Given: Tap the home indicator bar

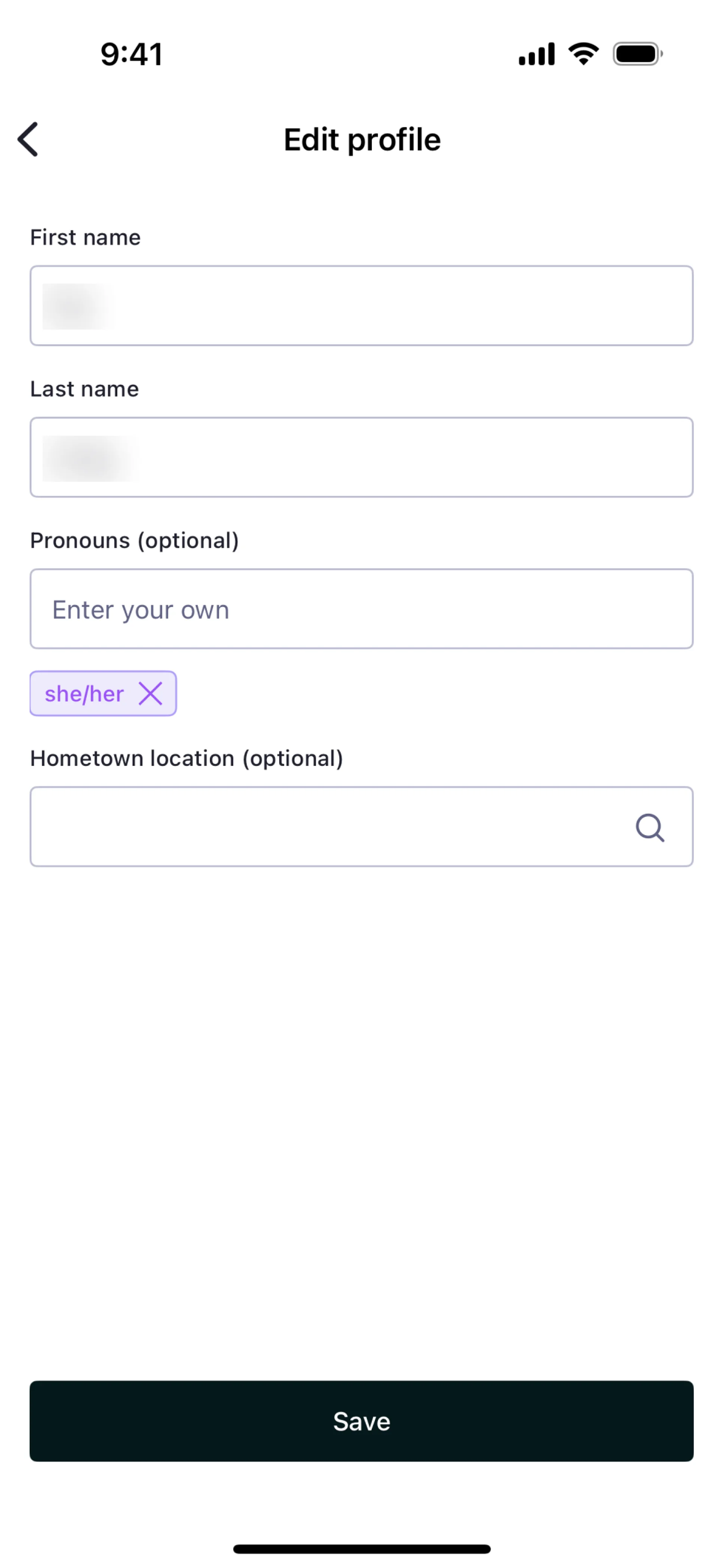Looking at the screenshot, I should [361, 1548].
